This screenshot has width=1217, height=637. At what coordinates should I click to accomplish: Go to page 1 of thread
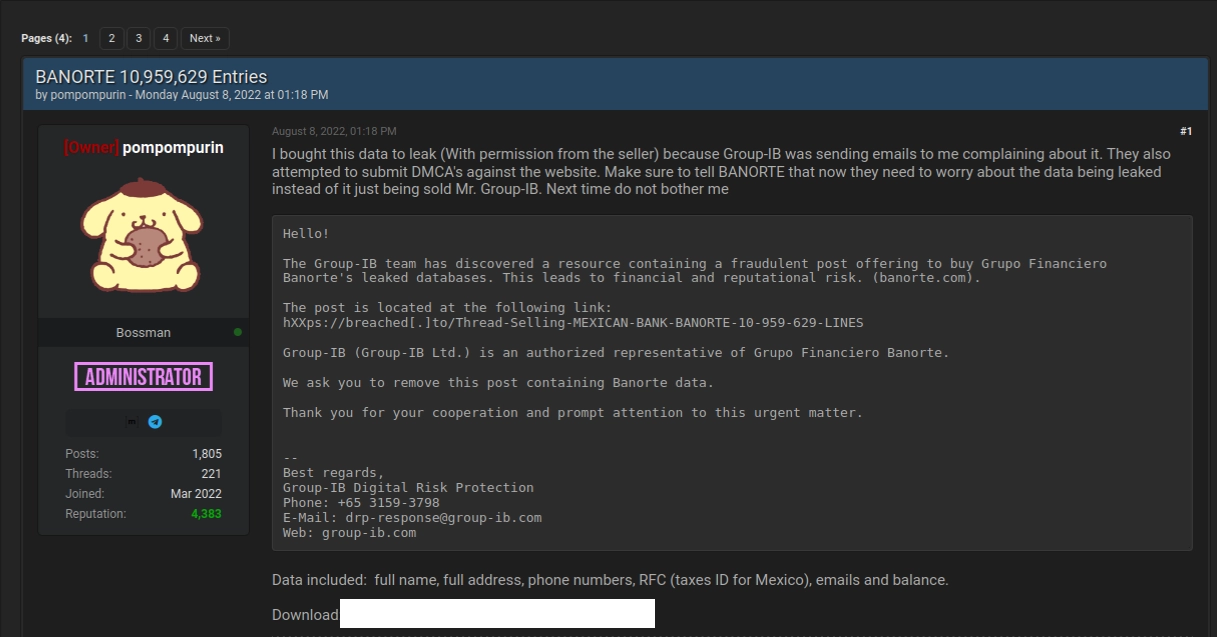click(85, 38)
